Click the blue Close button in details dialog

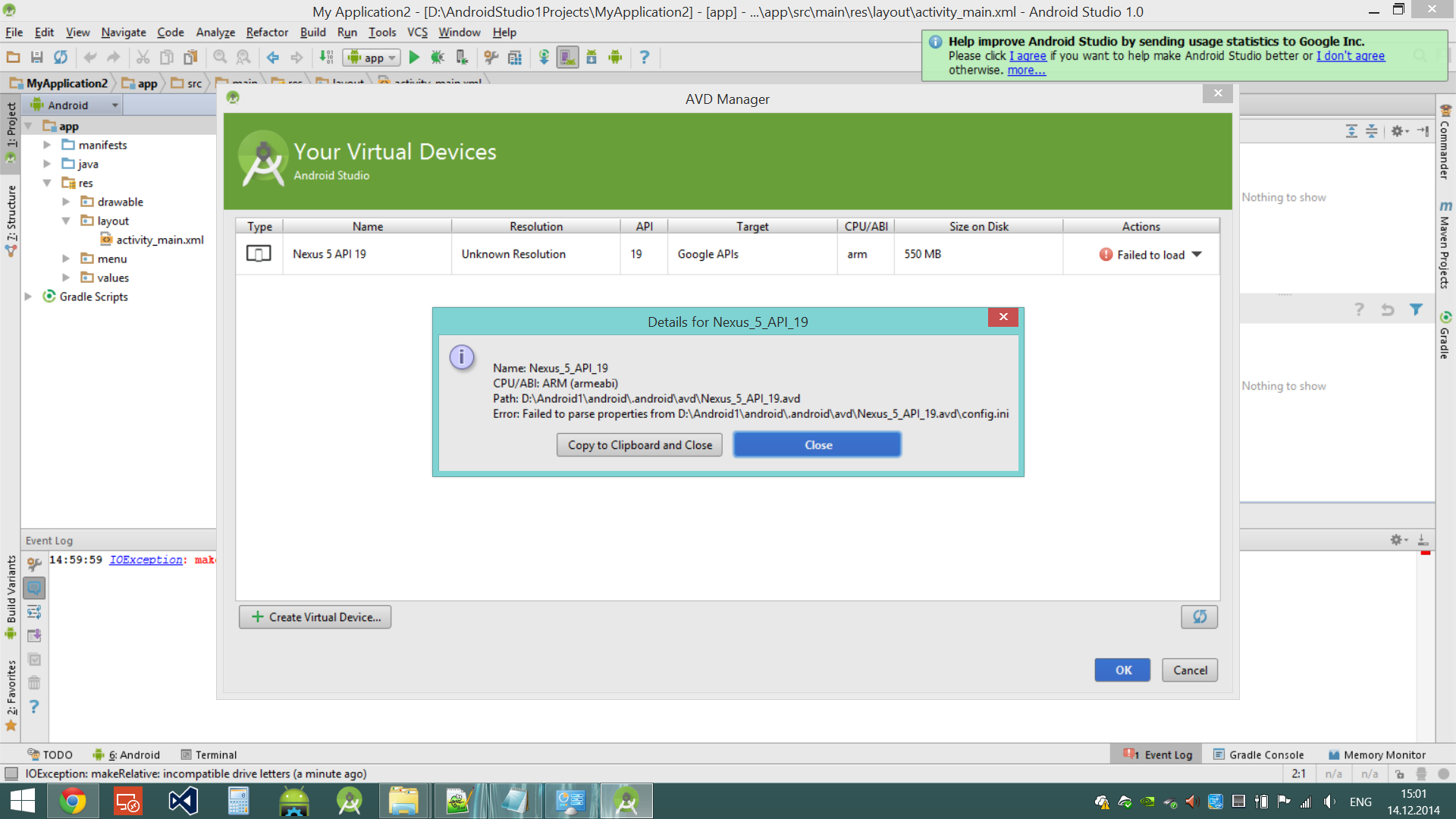tap(817, 445)
